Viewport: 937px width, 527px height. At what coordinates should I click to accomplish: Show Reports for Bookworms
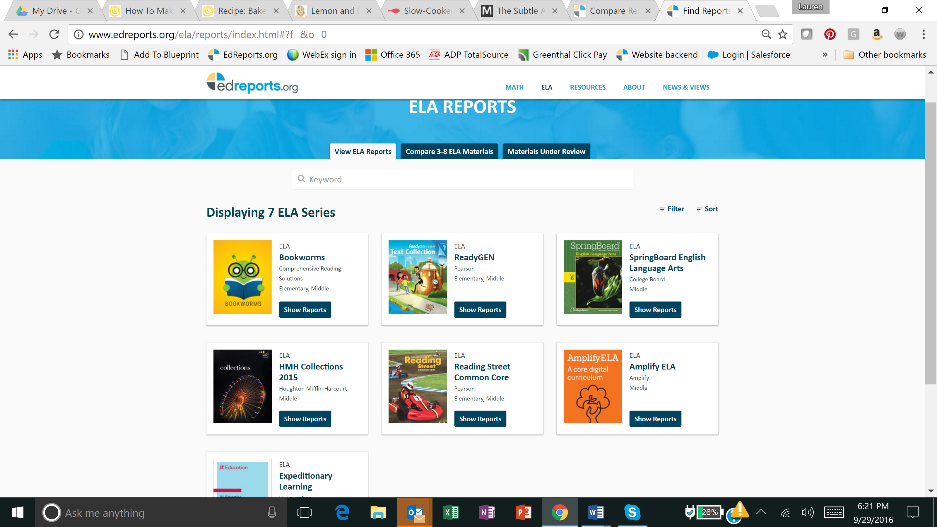[x=304, y=310]
